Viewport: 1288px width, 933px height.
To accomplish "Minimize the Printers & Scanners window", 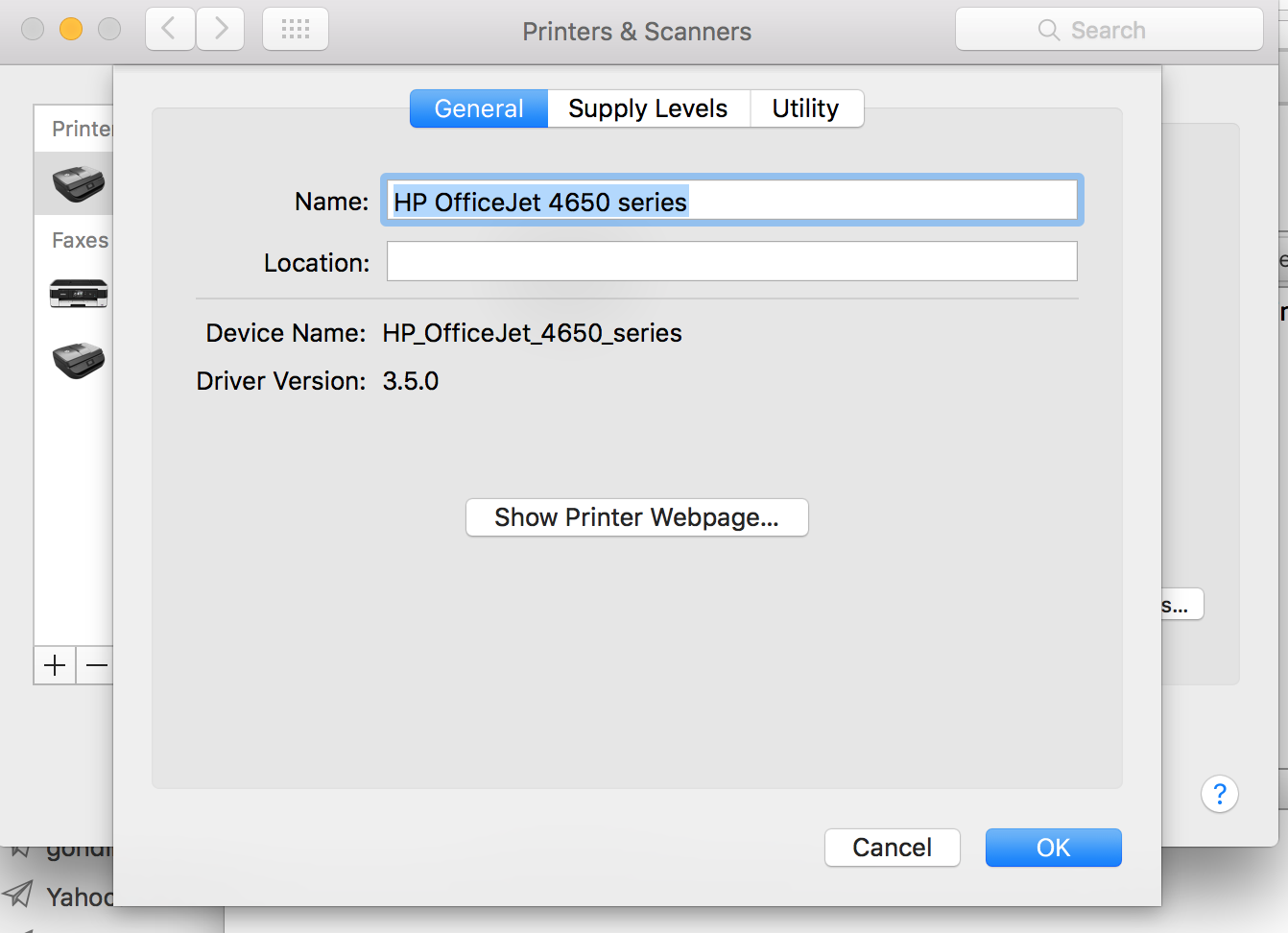I will 71,29.
